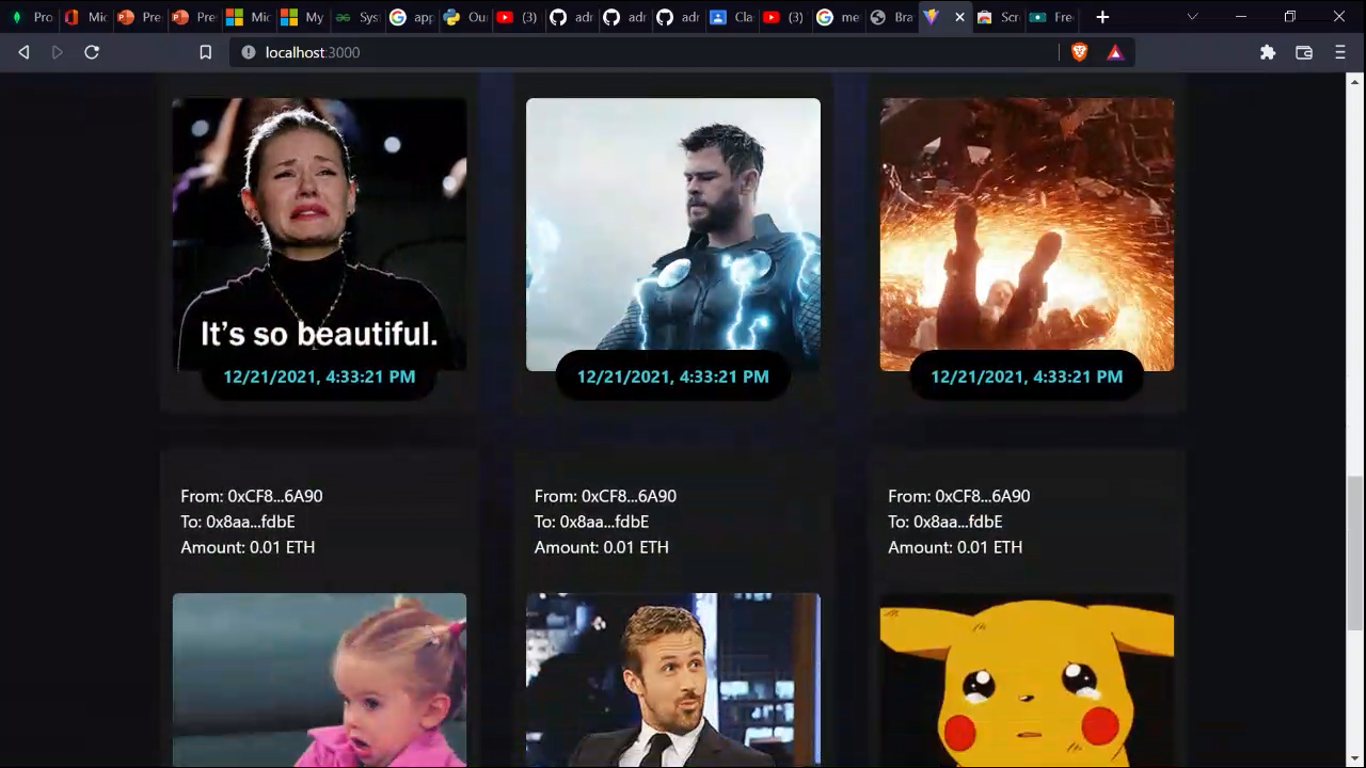Open the Brave Rewards triangle icon
The image size is (1366, 768).
tap(1115, 52)
